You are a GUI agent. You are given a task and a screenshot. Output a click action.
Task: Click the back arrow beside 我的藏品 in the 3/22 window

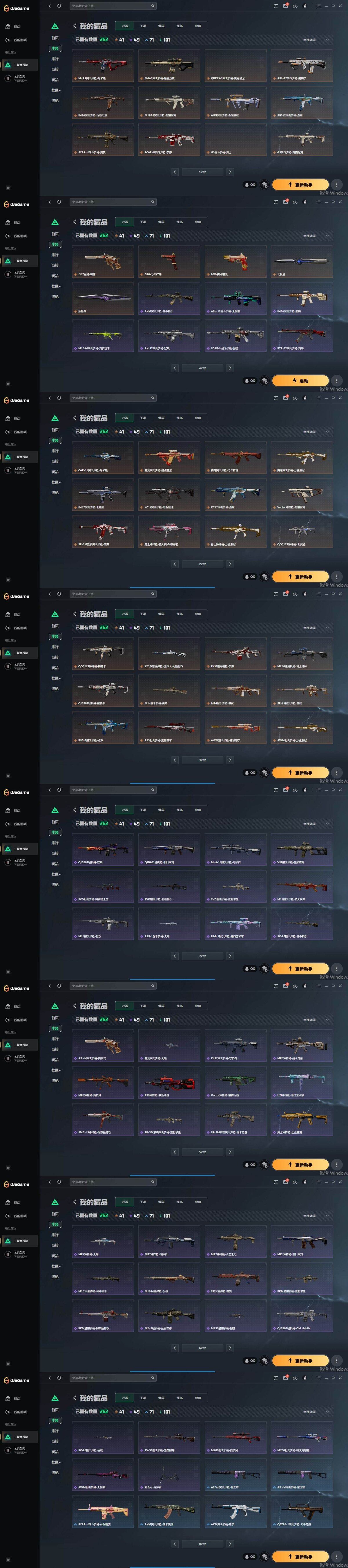pos(74,614)
